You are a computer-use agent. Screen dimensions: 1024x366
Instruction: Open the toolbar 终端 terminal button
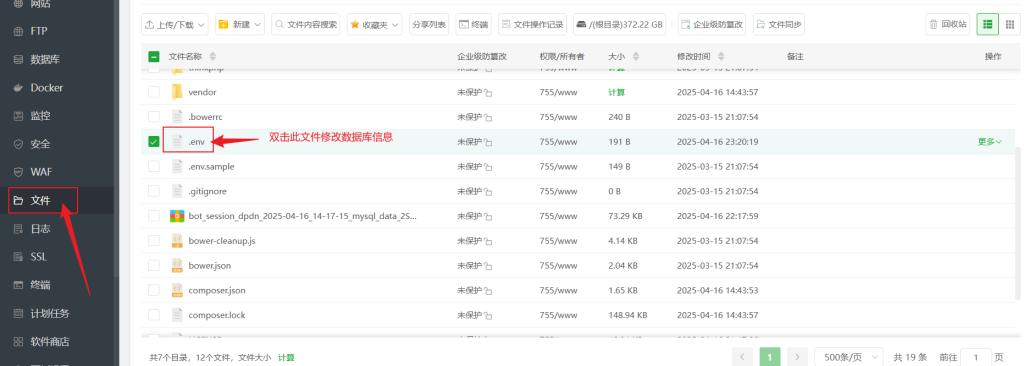coord(473,25)
